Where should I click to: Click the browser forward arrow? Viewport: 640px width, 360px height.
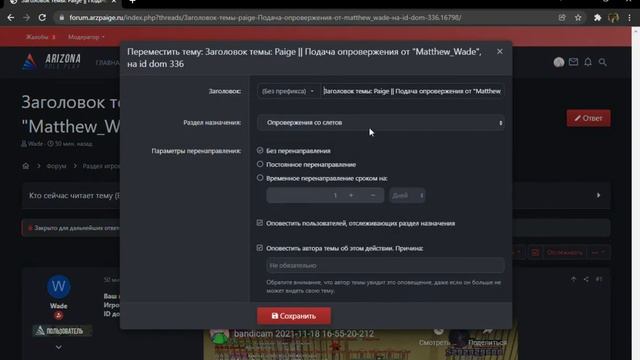pyautogui.click(x=27, y=18)
